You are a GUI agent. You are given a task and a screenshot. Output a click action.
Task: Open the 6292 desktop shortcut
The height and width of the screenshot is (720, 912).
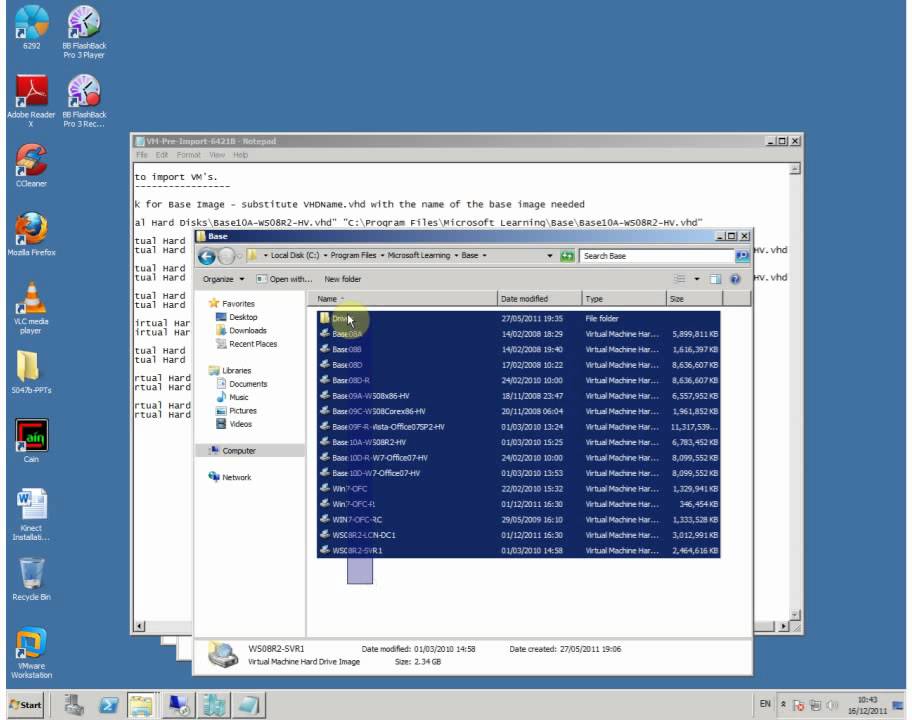click(x=31, y=28)
